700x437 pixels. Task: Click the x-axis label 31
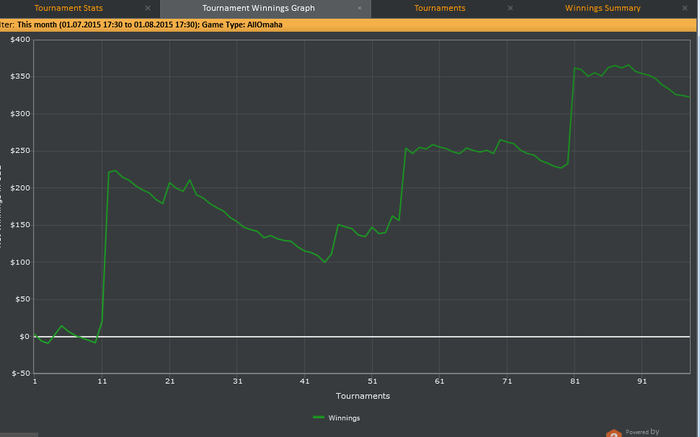tap(238, 381)
